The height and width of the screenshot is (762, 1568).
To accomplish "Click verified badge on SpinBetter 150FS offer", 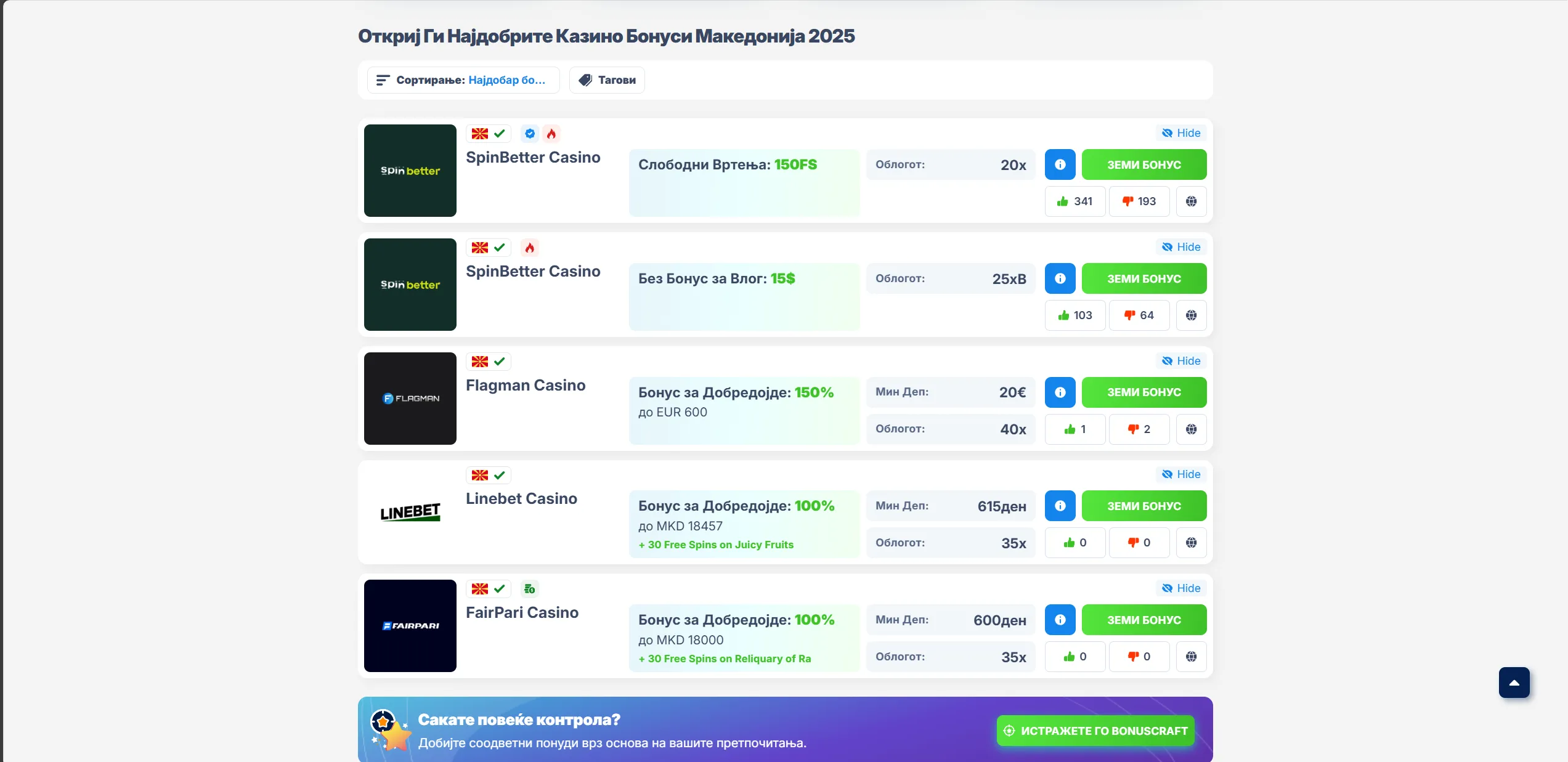I will (x=530, y=134).
